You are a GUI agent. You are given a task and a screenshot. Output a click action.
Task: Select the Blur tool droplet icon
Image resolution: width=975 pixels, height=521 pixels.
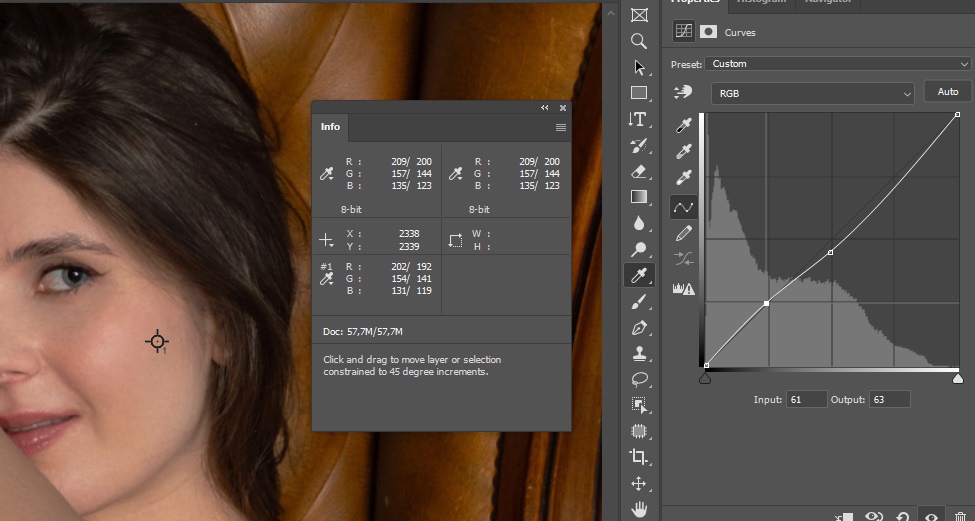click(639, 223)
